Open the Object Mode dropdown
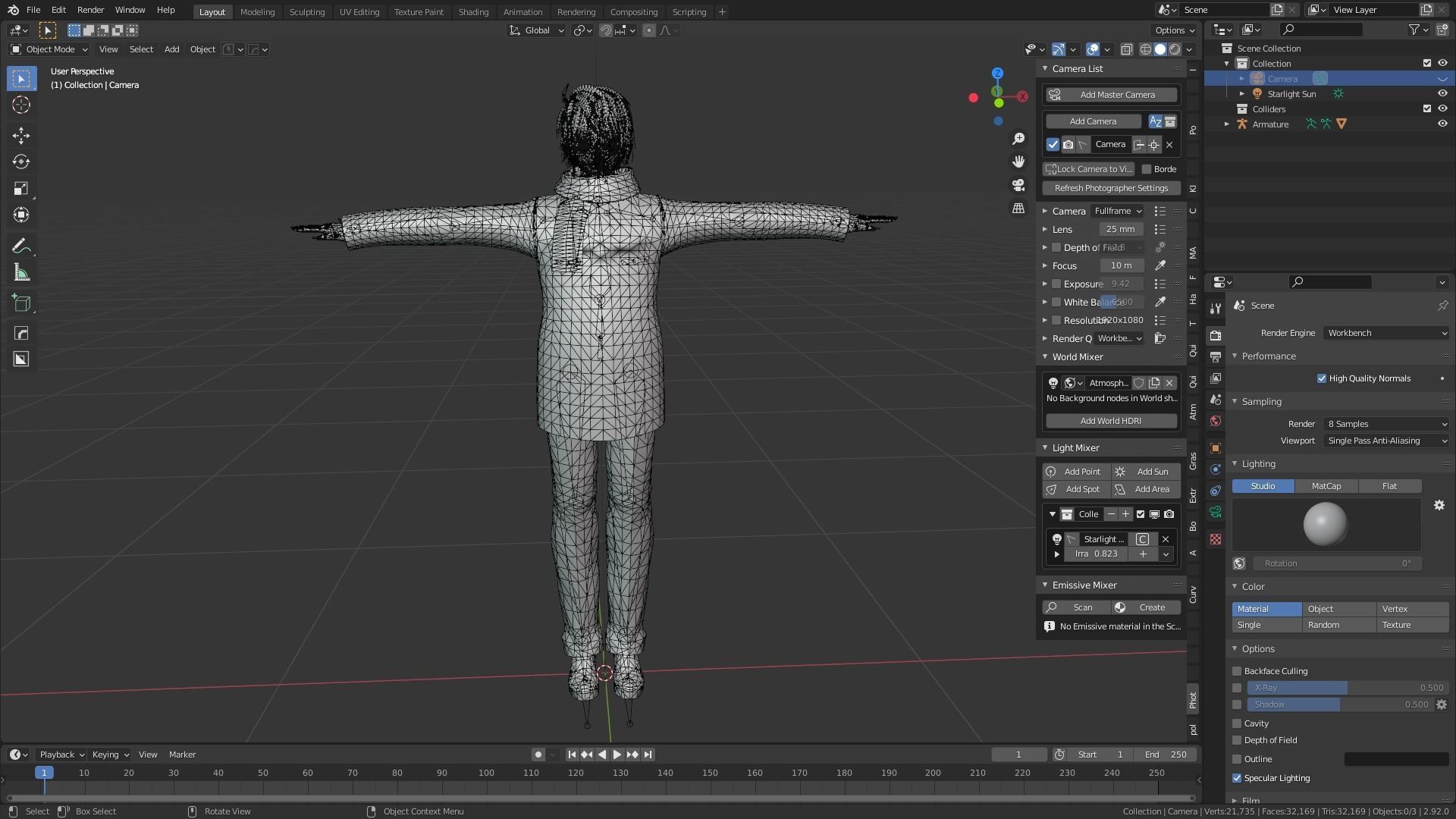This screenshot has height=819, width=1456. tap(50, 49)
